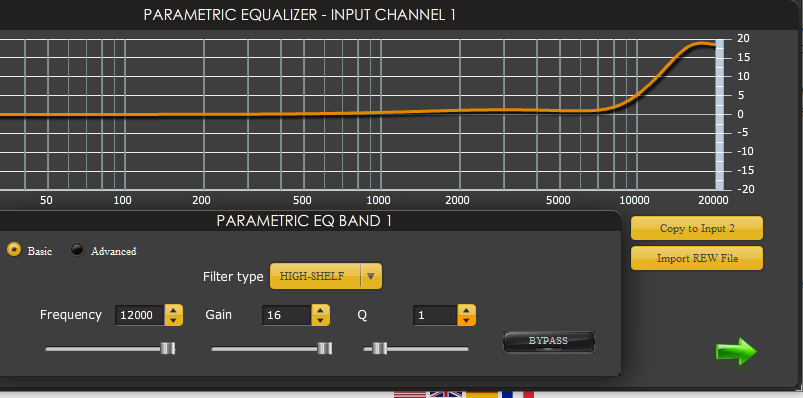Select the Advanced mode radio button
The image size is (803, 398).
pos(77,249)
